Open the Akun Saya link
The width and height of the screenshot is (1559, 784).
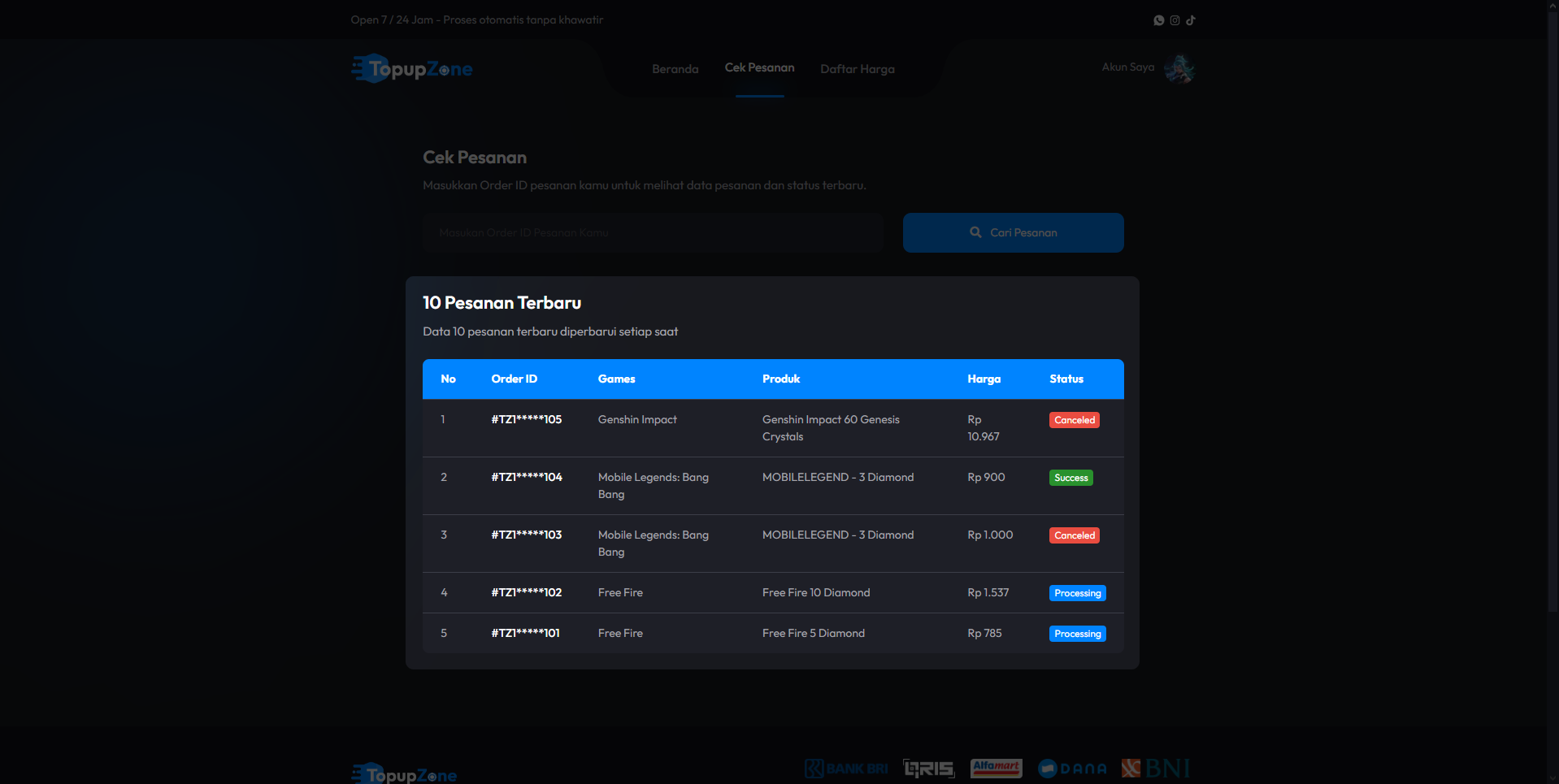pos(1128,67)
